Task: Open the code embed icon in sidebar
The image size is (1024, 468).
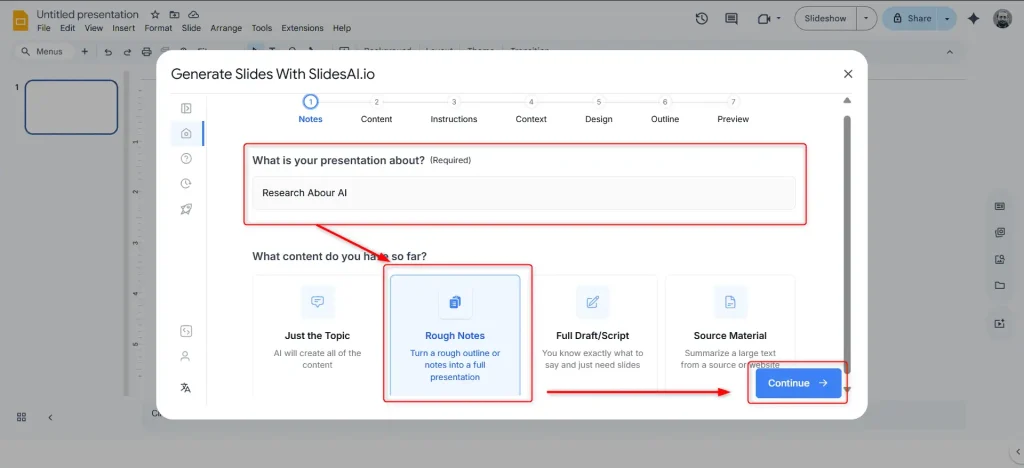Action: click(185, 331)
